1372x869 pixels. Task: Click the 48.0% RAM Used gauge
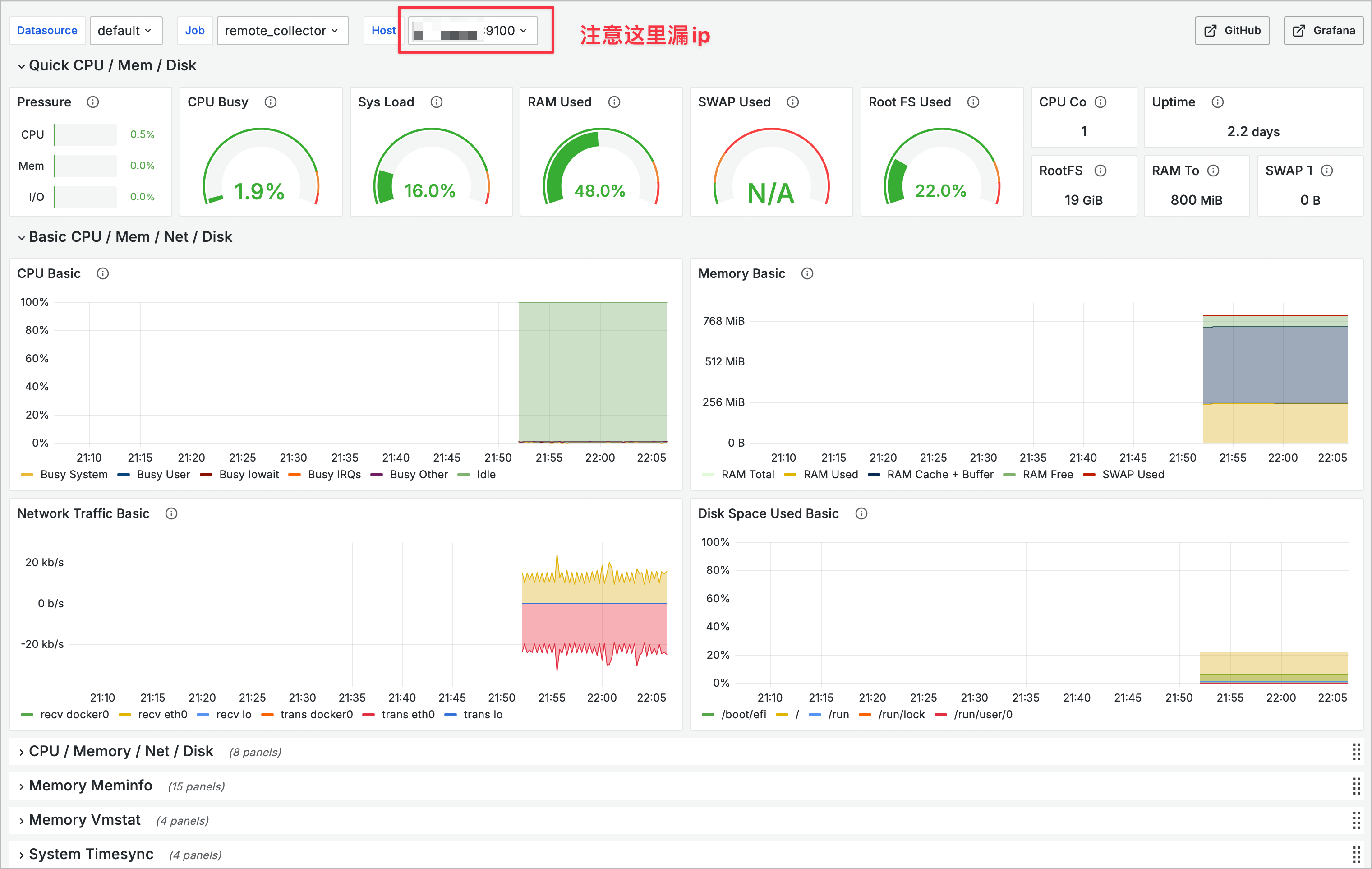tap(601, 166)
